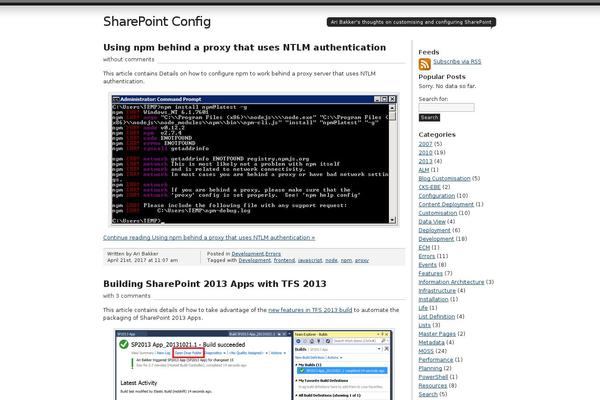Open the Customisation category
Image resolution: width=600 pixels, height=400 pixels.
click(438, 213)
